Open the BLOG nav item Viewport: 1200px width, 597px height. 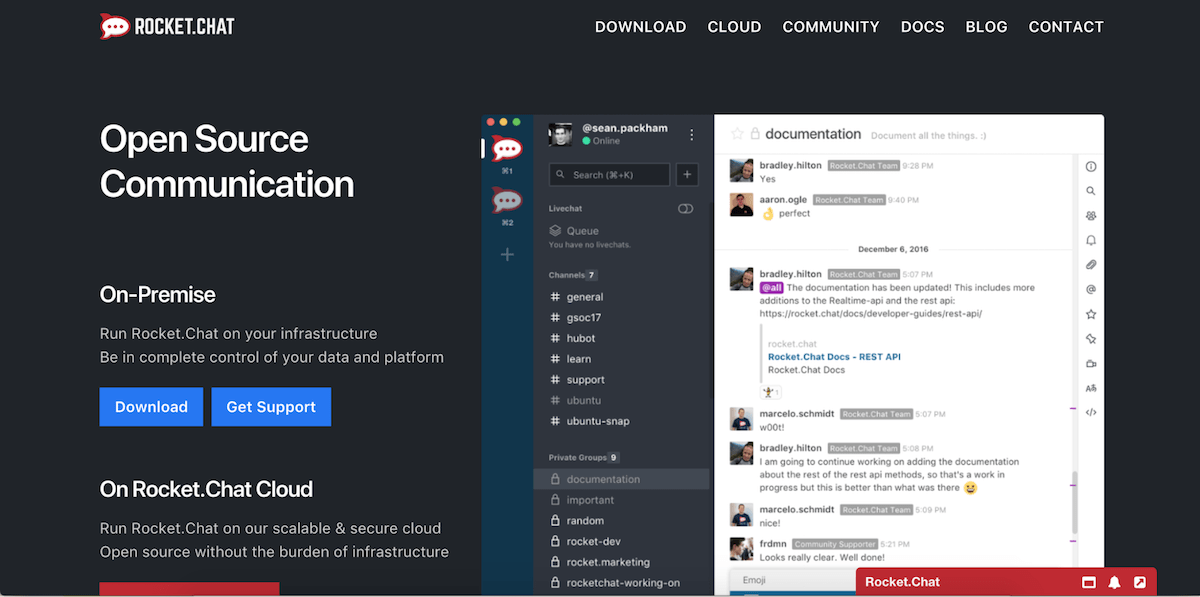tap(986, 27)
